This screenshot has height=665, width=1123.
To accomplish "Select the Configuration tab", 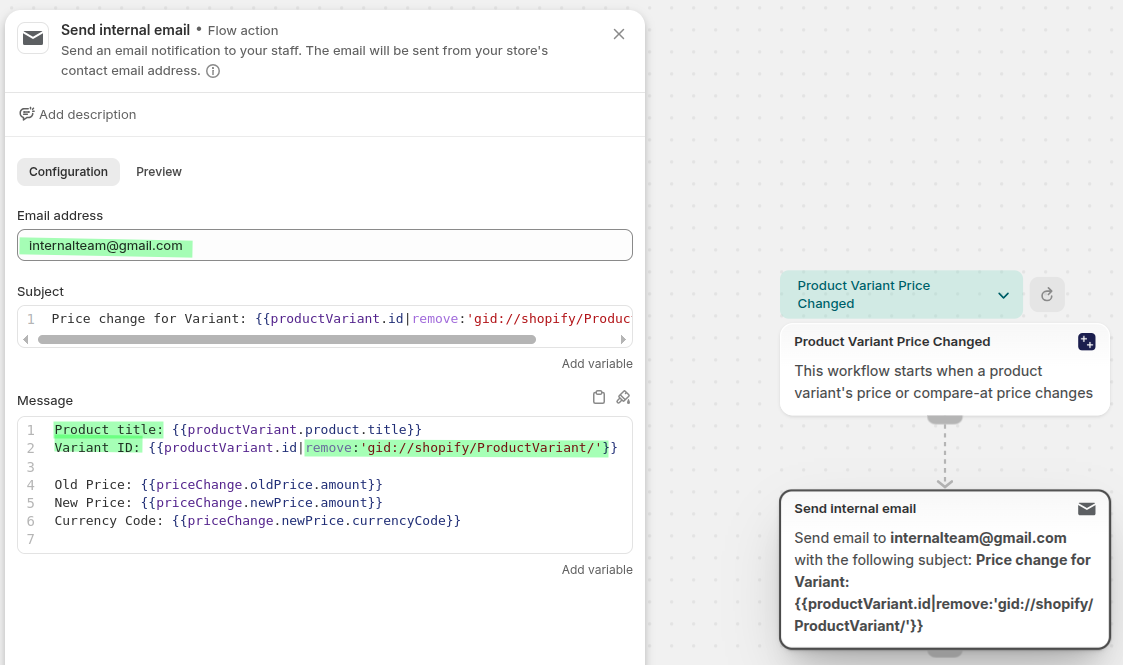I will [68, 172].
